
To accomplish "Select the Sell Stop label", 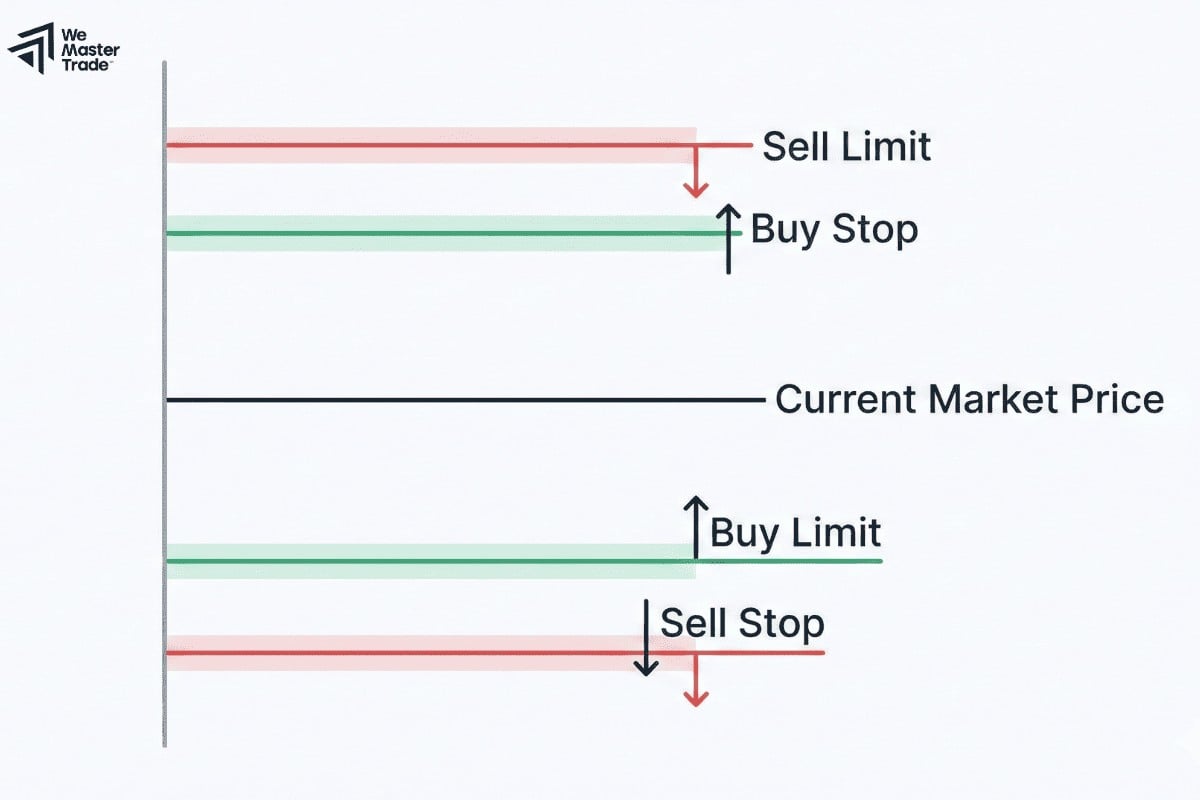I will [x=742, y=623].
